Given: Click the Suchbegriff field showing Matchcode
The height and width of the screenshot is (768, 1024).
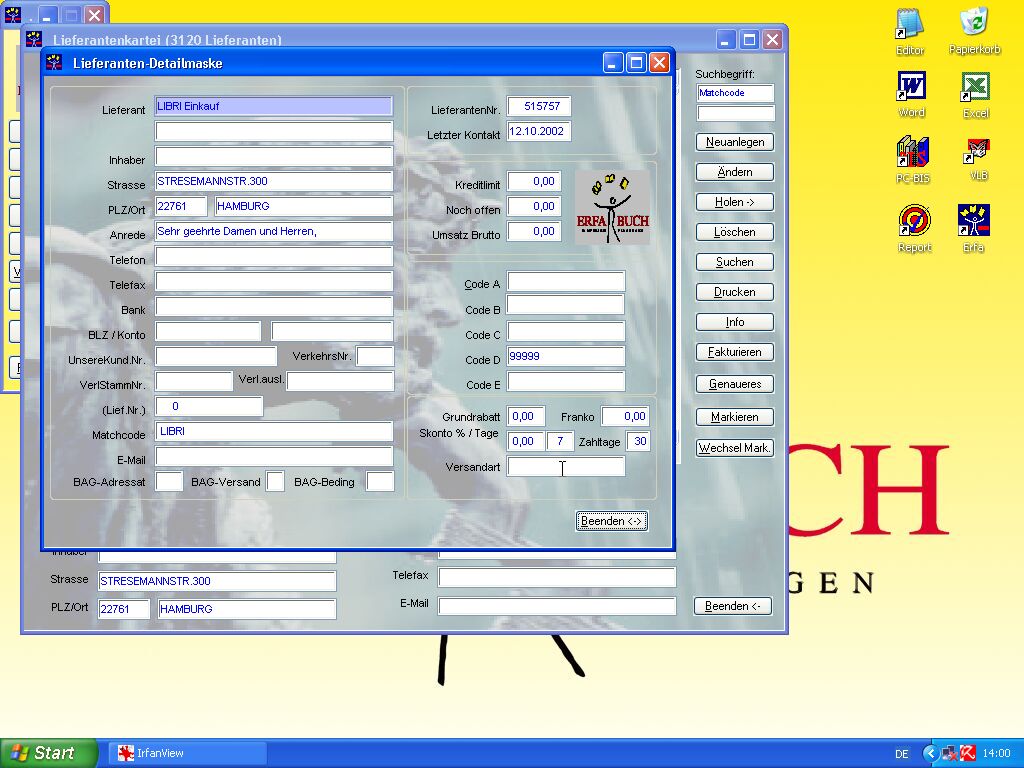Looking at the screenshot, I should 735,93.
